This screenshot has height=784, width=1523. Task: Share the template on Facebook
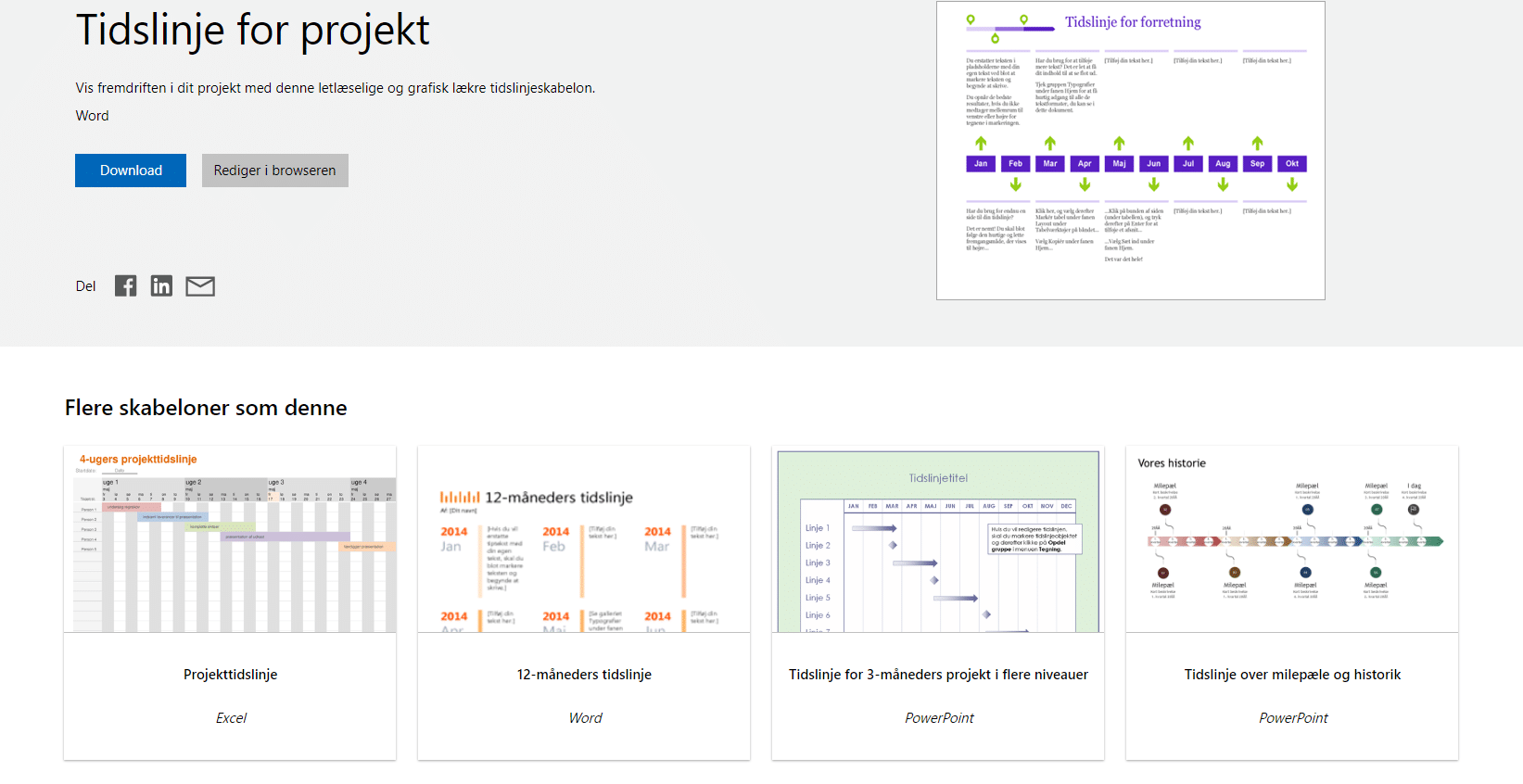click(x=125, y=286)
